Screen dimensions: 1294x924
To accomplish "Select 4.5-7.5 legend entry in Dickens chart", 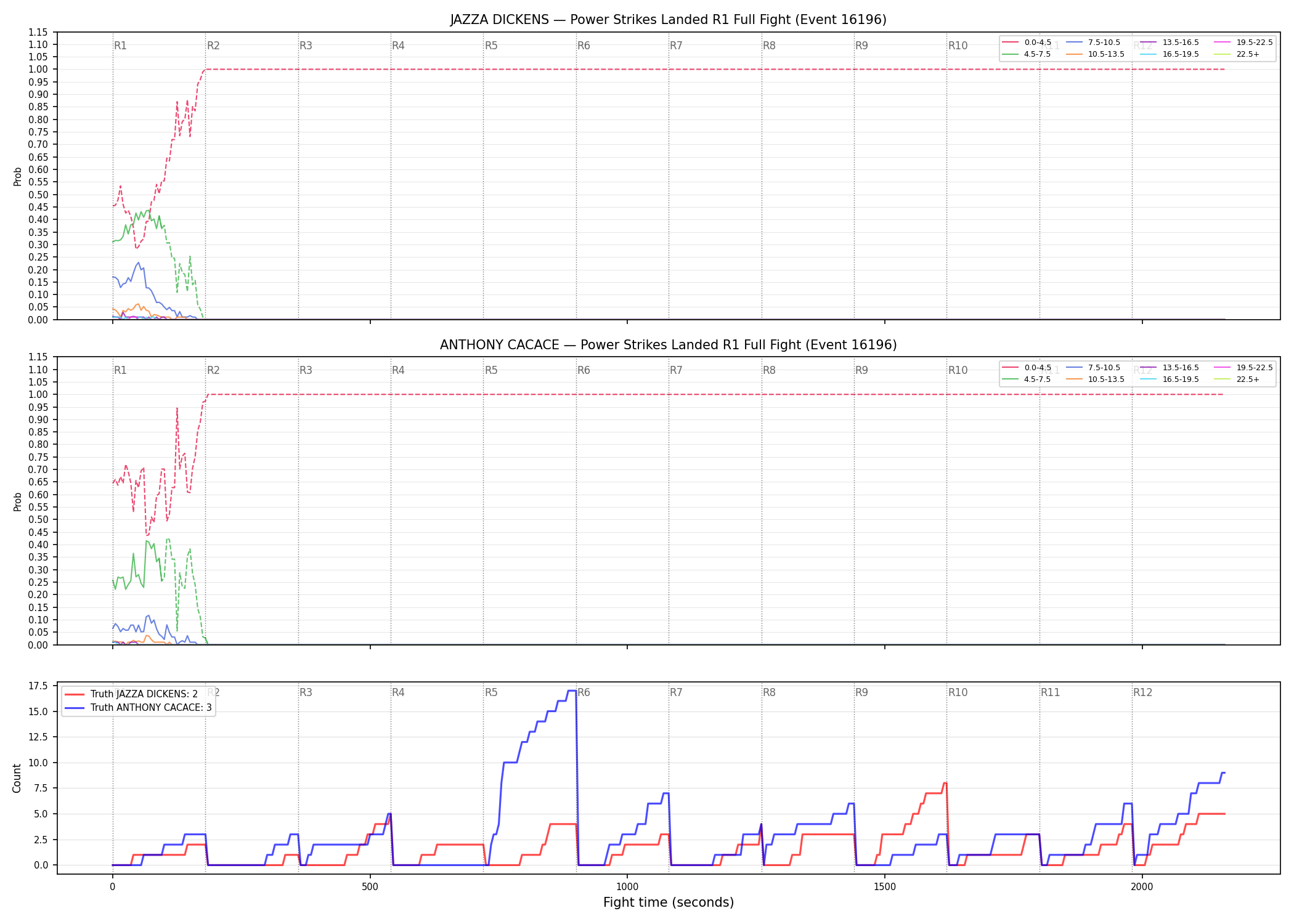I will pos(1027,54).
